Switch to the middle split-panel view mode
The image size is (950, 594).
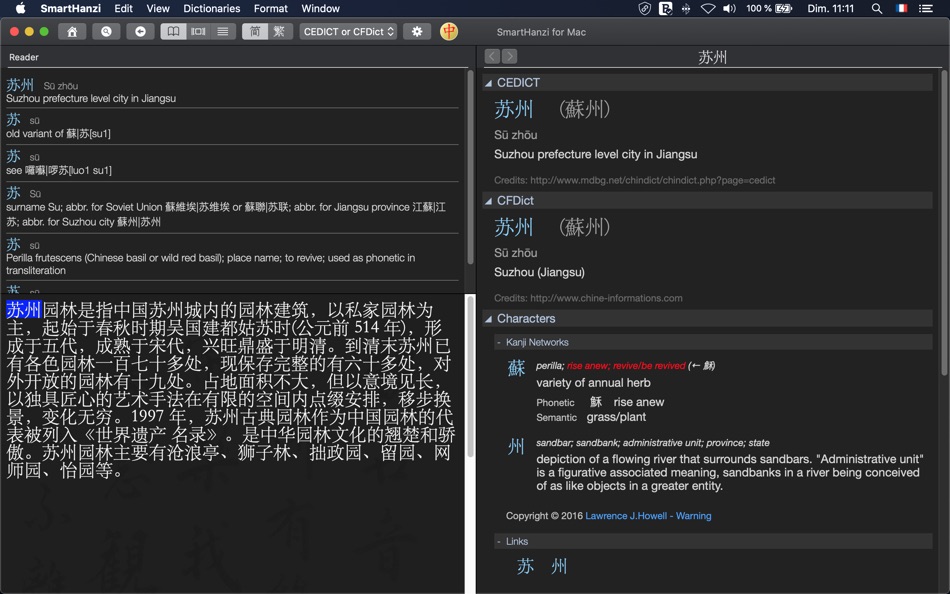coord(198,32)
